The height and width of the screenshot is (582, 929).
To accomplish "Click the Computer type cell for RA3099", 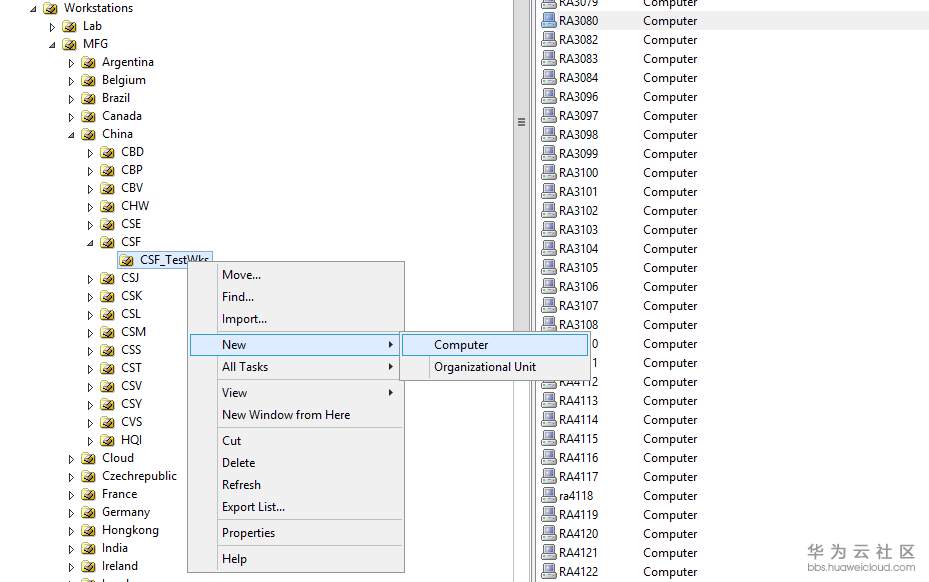I will click(670, 154).
